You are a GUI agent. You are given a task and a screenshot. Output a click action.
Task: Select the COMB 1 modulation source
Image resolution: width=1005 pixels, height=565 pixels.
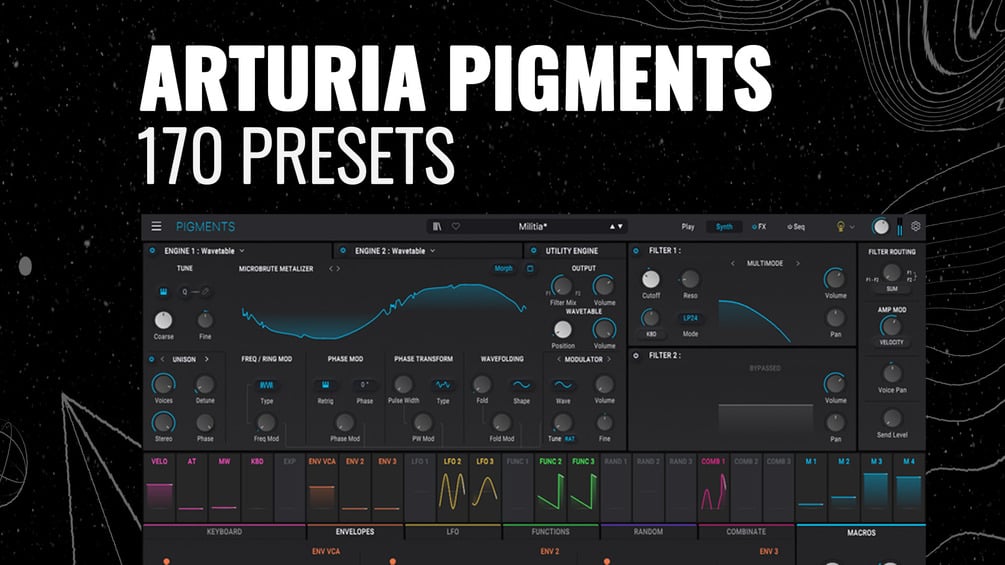click(x=713, y=486)
